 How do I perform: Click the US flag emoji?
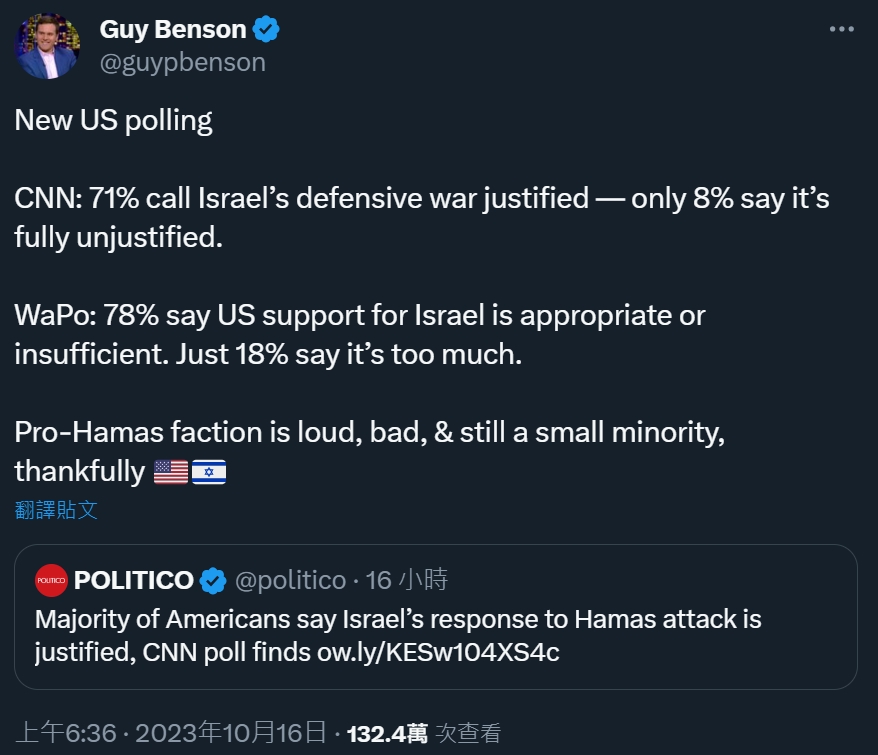pyautogui.click(x=171, y=471)
